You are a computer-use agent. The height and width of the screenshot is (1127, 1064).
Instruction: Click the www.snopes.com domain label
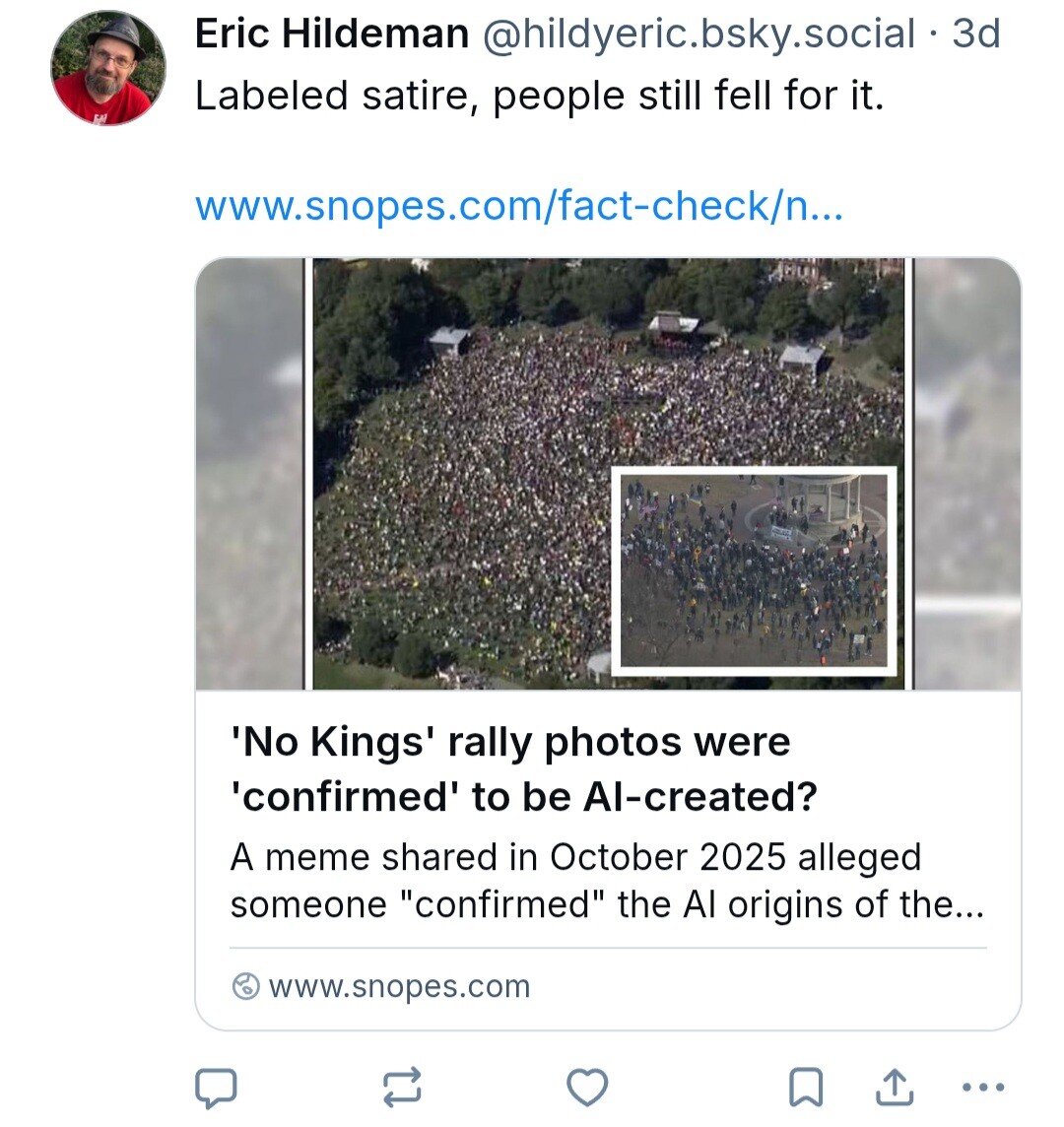(x=399, y=986)
